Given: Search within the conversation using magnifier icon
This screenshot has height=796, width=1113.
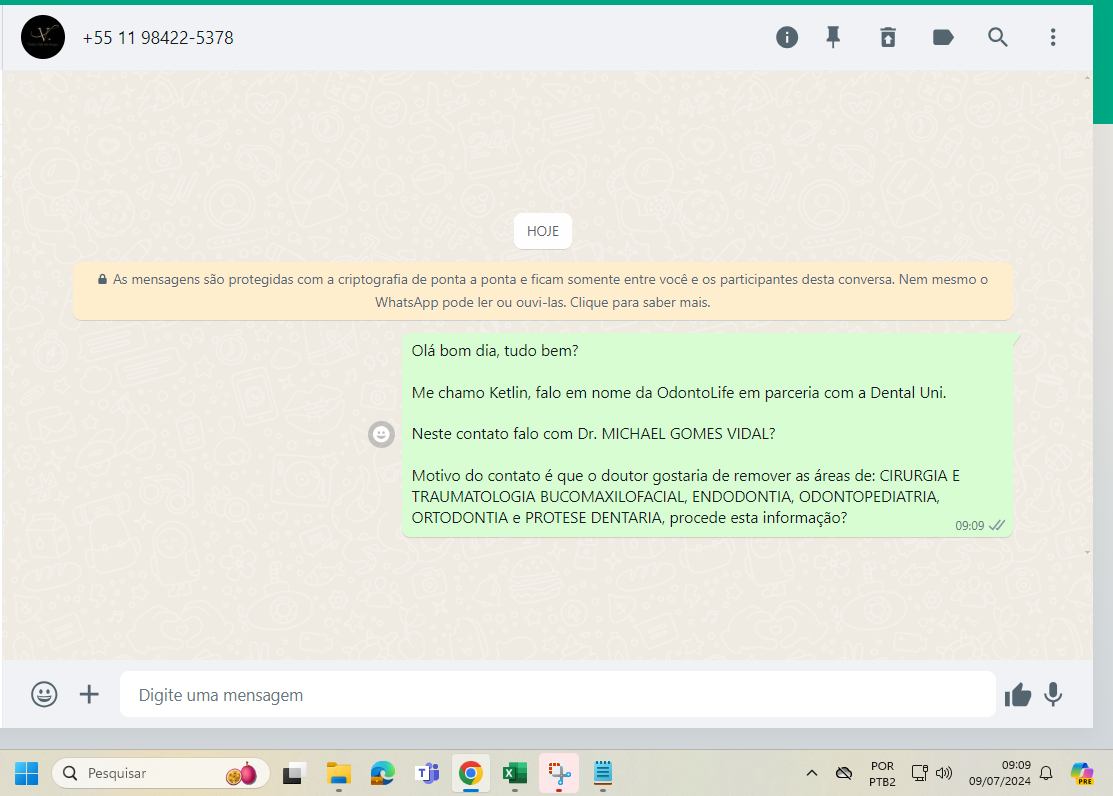Looking at the screenshot, I should [x=998, y=37].
